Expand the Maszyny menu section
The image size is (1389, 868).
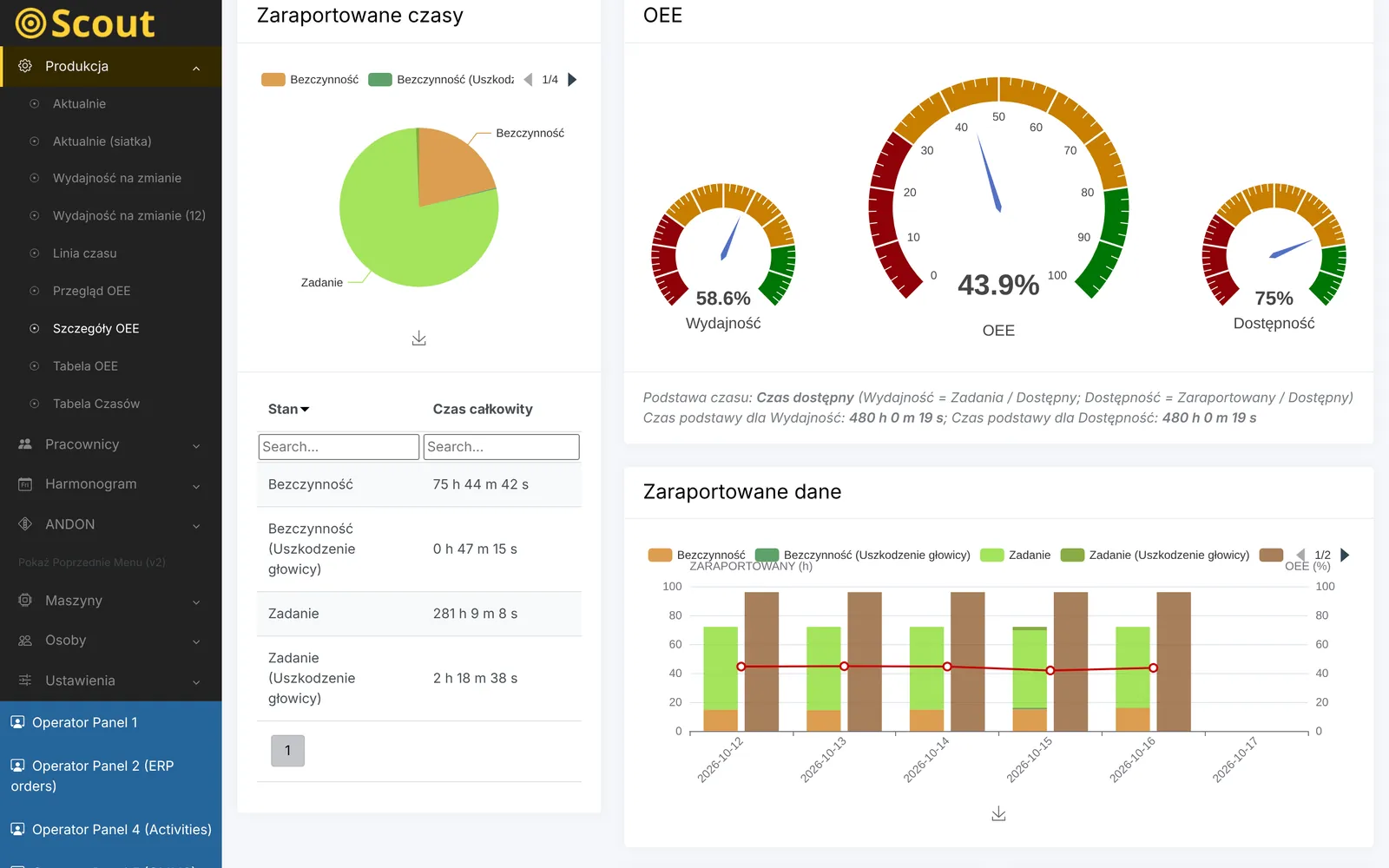pos(196,602)
